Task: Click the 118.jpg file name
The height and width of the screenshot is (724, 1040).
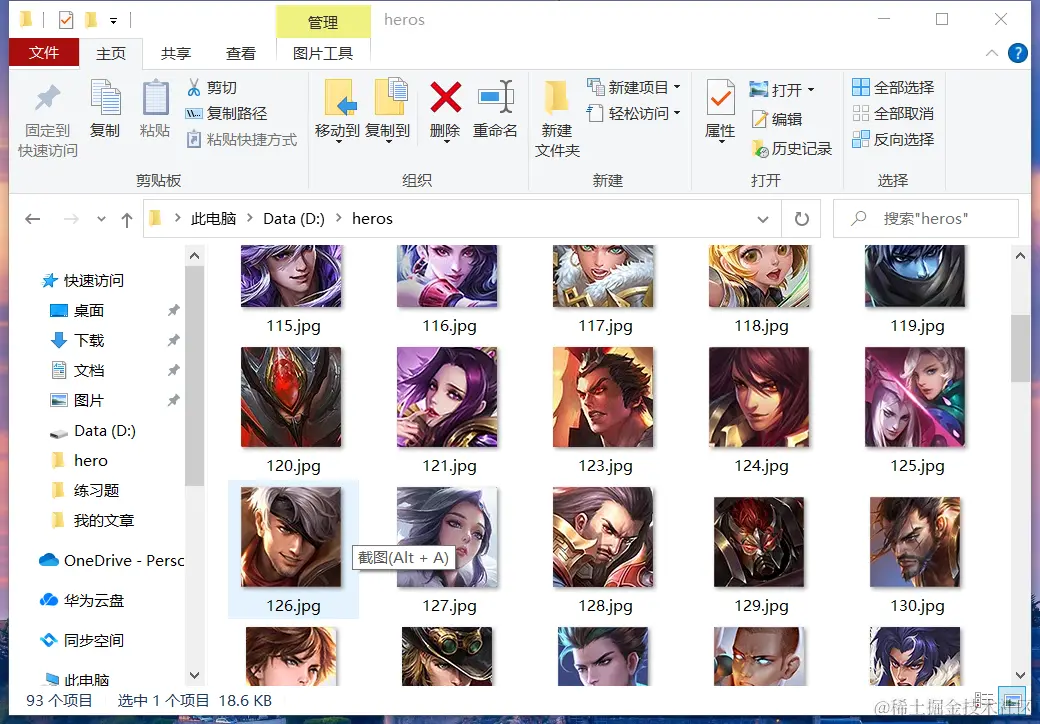Action: tap(761, 326)
